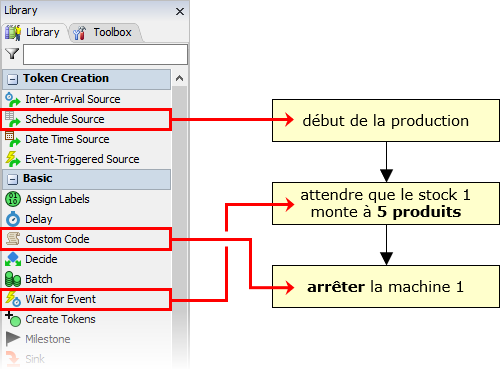Click the library list scroll-up arrow
Screen dimensions: 500x369
(179, 78)
